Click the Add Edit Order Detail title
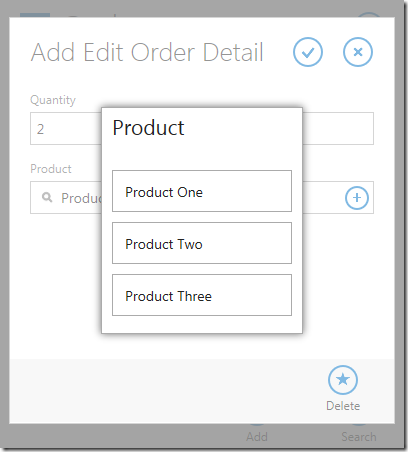The width and height of the screenshot is (408, 452). click(147, 53)
